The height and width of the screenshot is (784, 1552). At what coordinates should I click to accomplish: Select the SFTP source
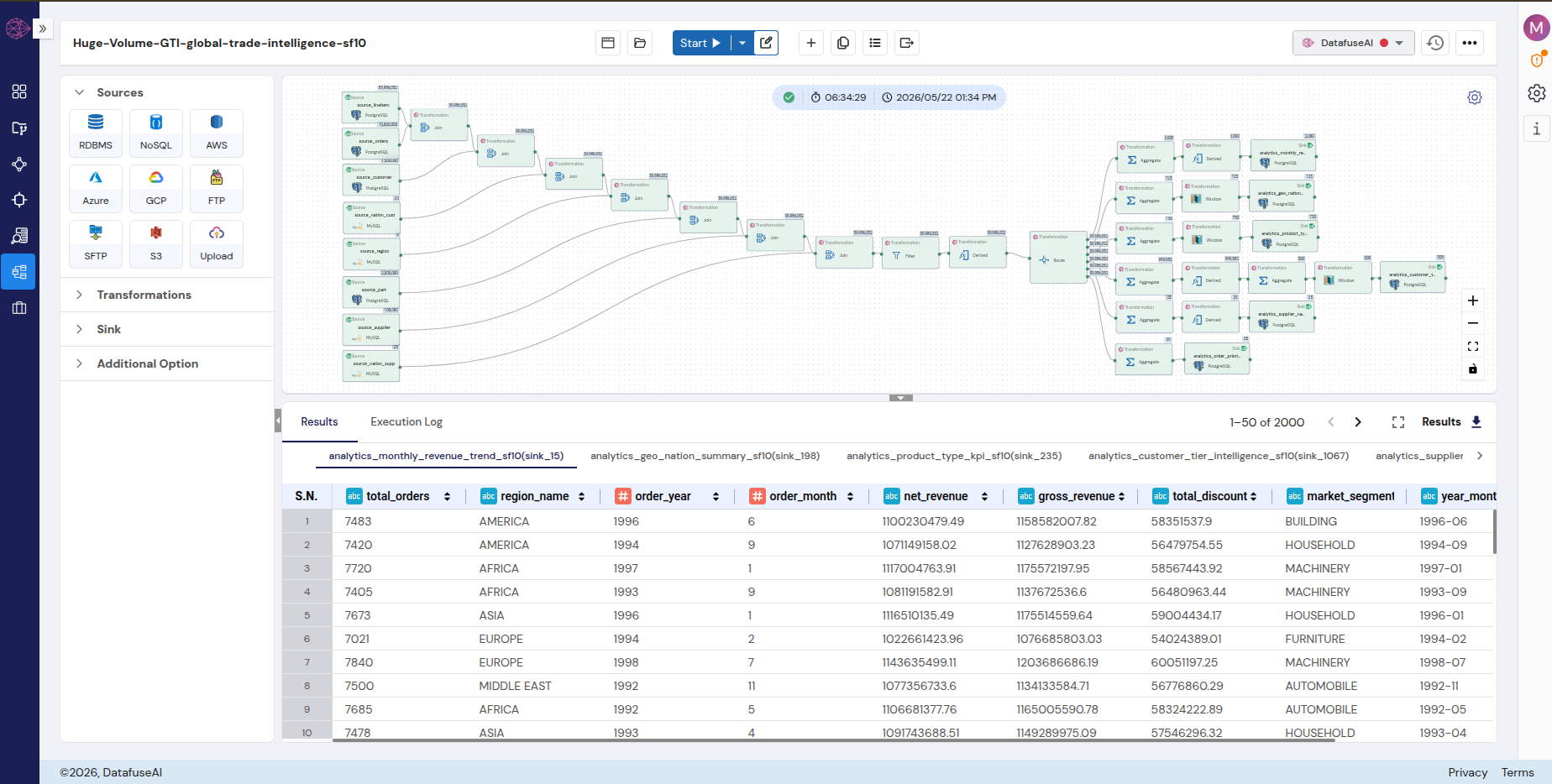point(96,243)
